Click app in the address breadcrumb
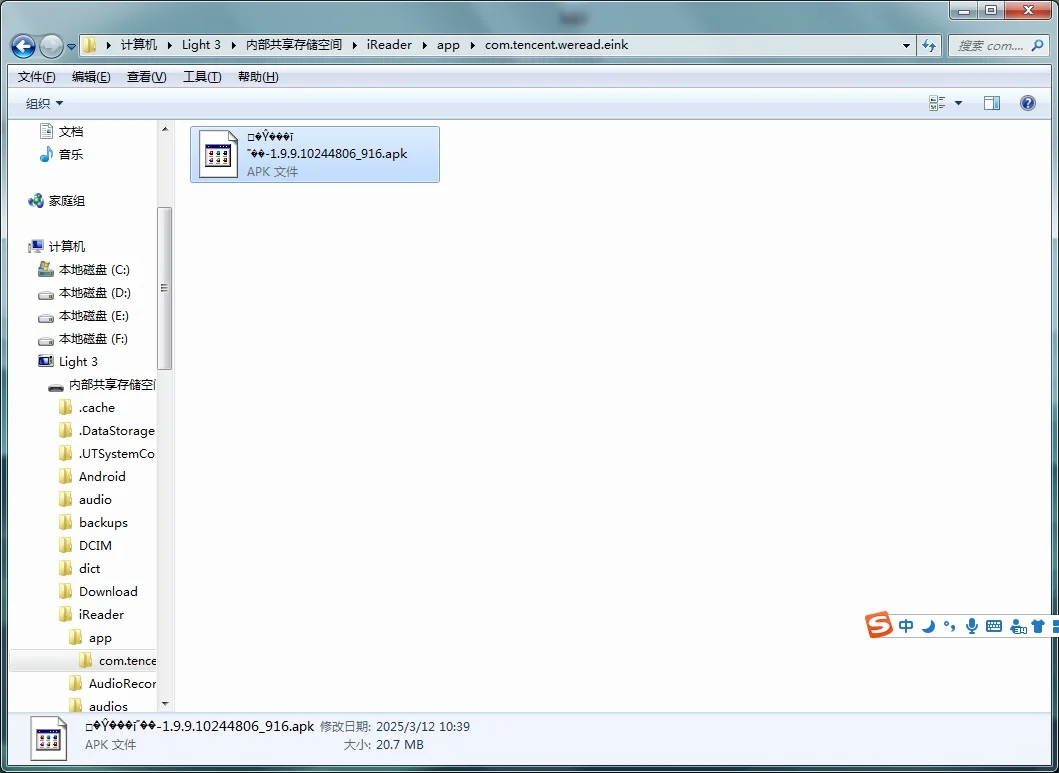 448,45
